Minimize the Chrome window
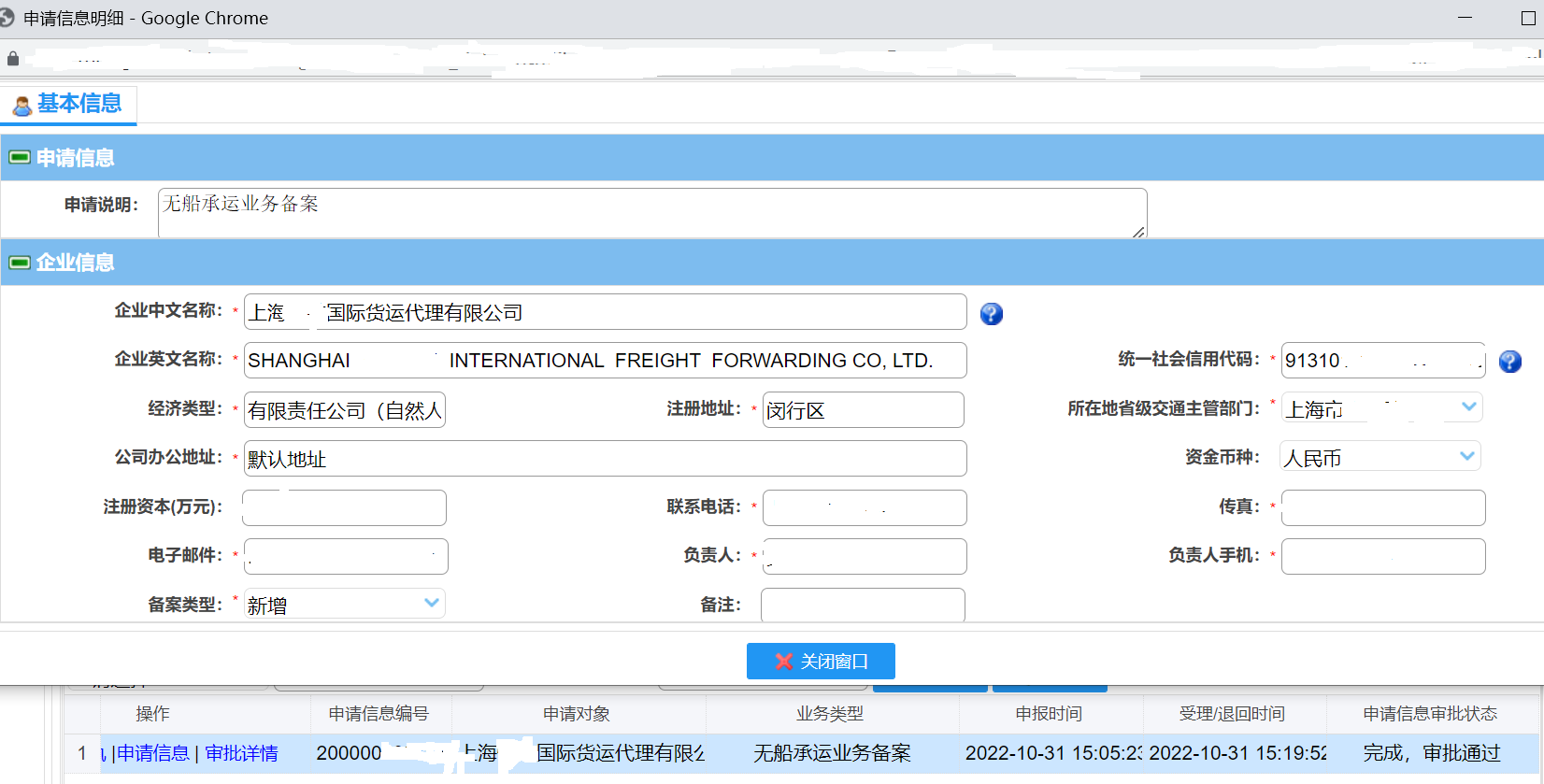Screen dimensions: 1544x784 tap(1465, 18)
